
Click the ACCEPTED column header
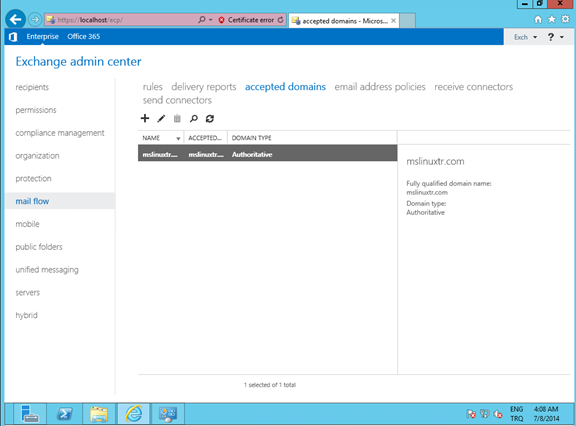pyautogui.click(x=205, y=138)
